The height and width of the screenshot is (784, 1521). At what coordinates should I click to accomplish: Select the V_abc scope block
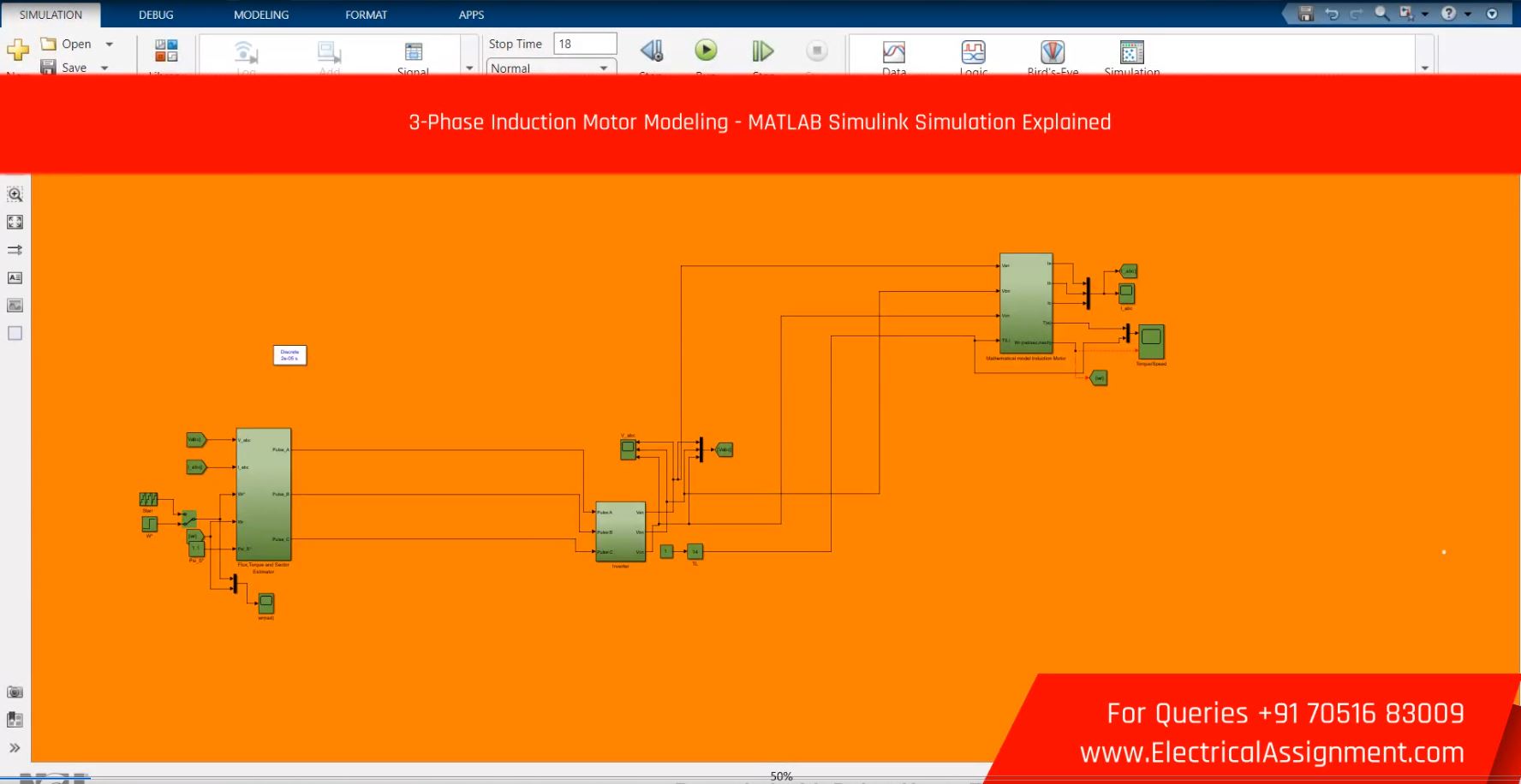click(629, 449)
